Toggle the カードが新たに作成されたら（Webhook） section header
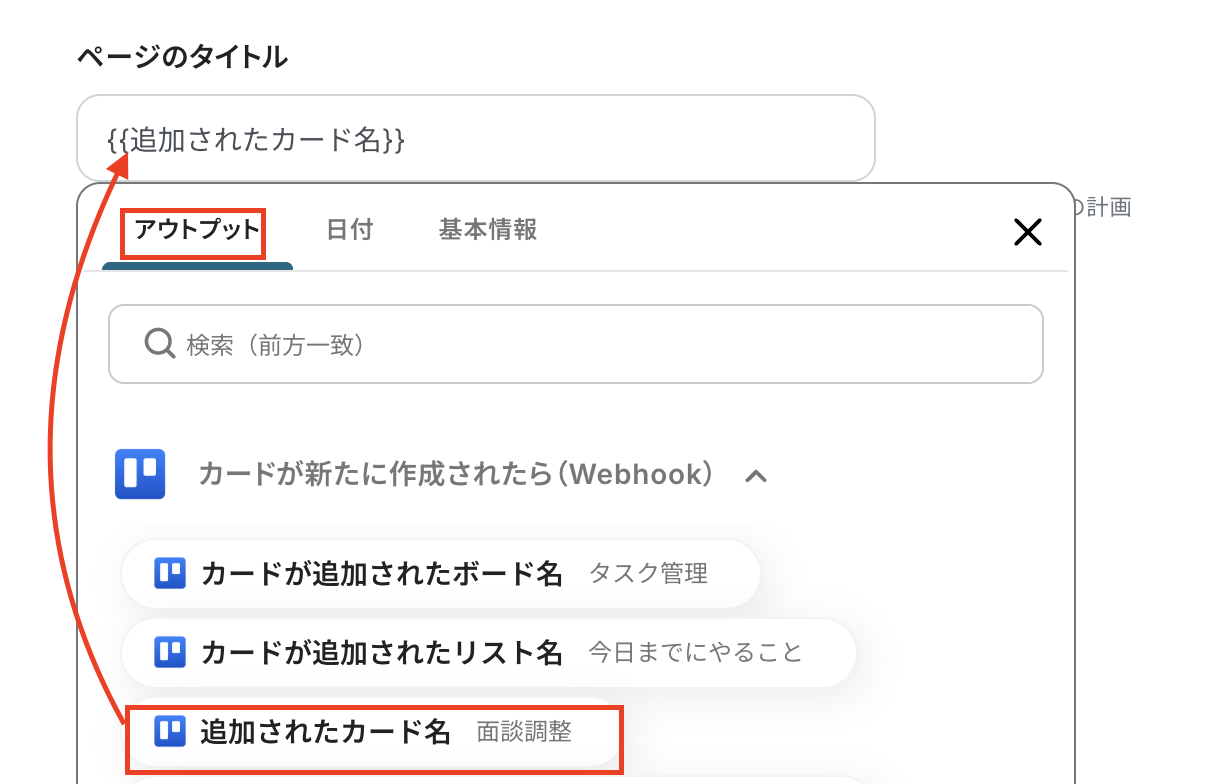The width and height of the screenshot is (1216, 784). pyautogui.click(x=455, y=474)
